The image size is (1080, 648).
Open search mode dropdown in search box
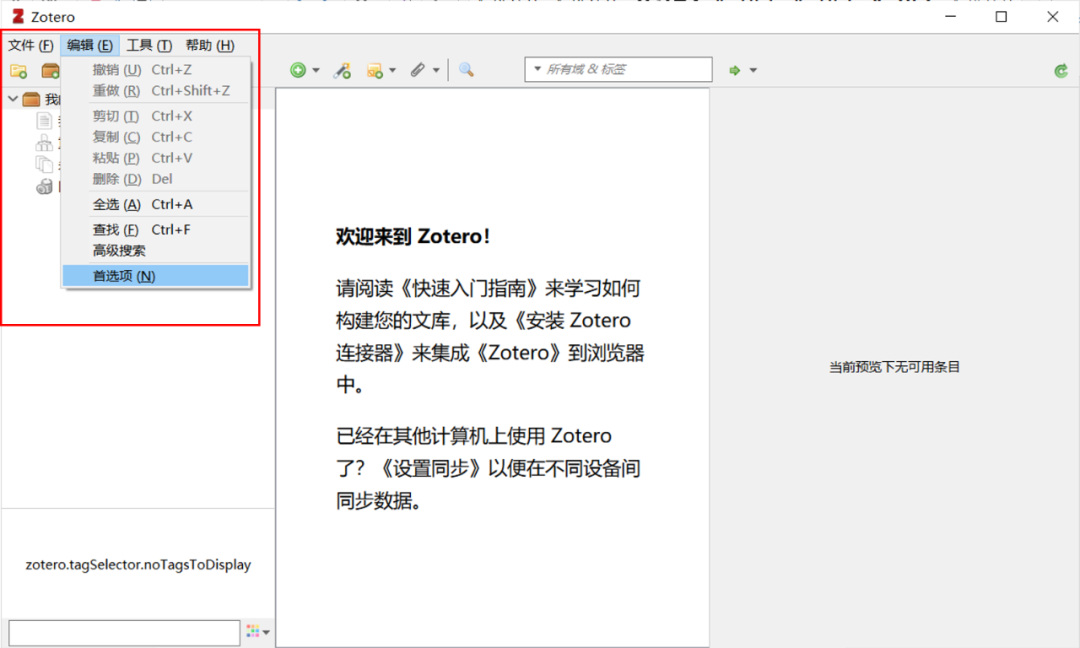(537, 69)
